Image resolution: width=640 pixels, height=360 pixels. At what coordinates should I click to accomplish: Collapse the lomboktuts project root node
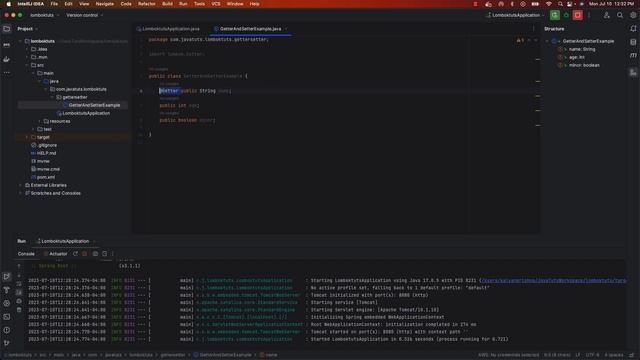[20, 41]
